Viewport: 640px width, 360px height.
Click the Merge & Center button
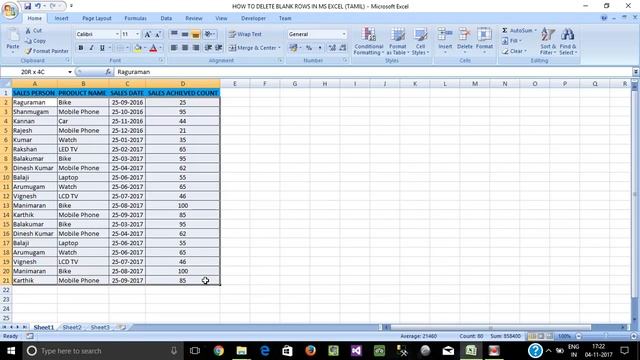click(254, 48)
